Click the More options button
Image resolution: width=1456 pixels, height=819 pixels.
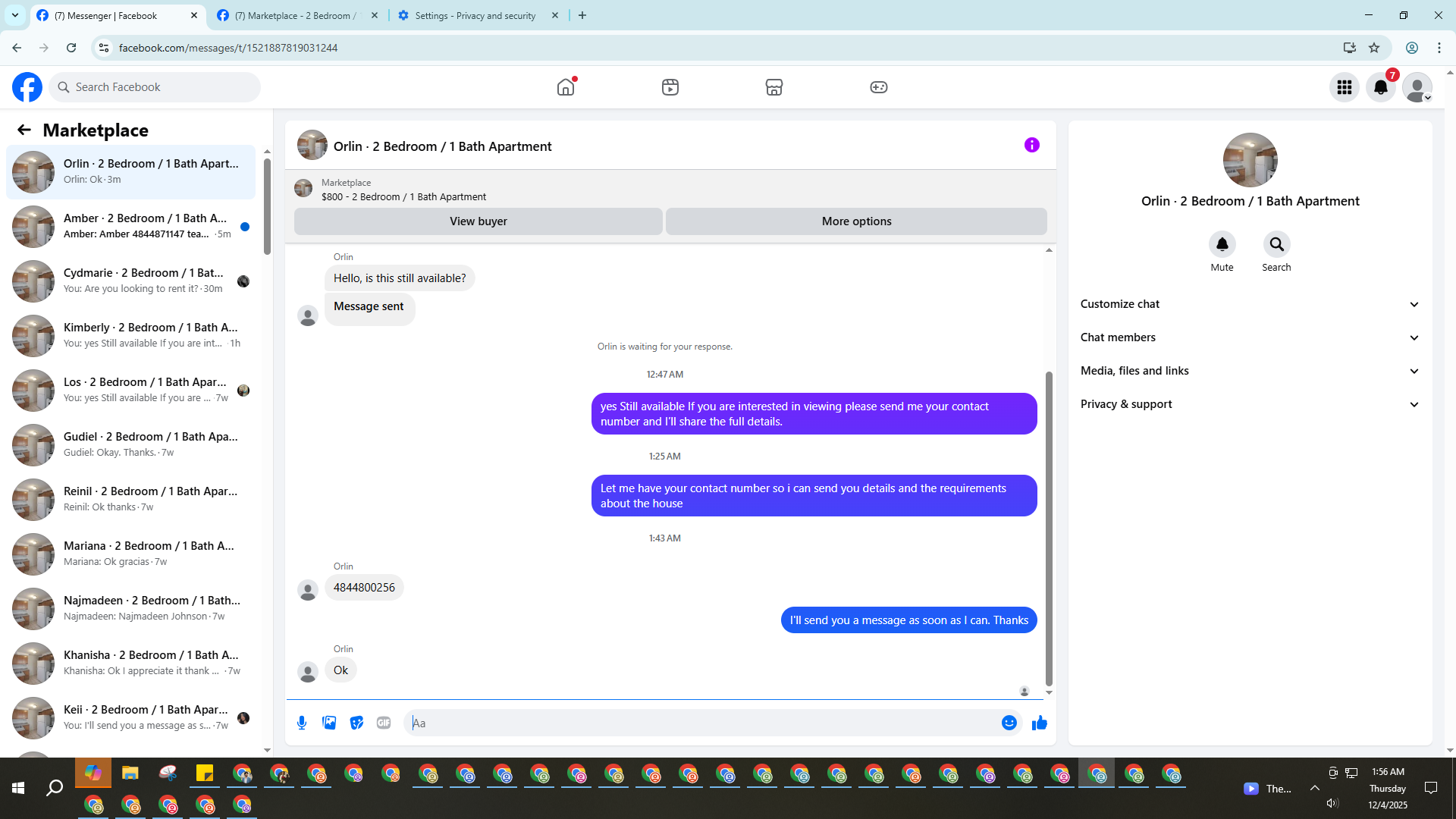point(856,221)
